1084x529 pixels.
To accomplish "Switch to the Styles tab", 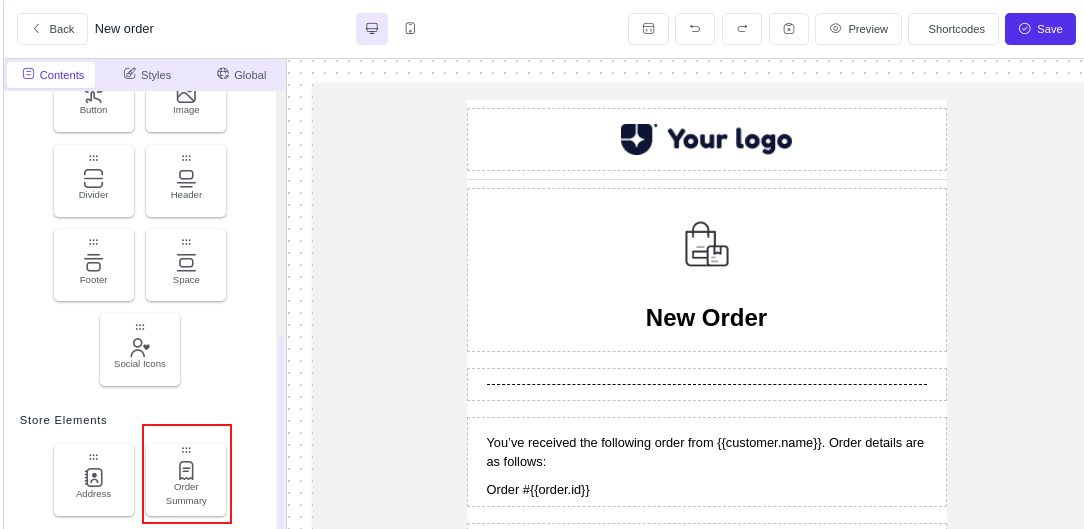I will 148,75.
